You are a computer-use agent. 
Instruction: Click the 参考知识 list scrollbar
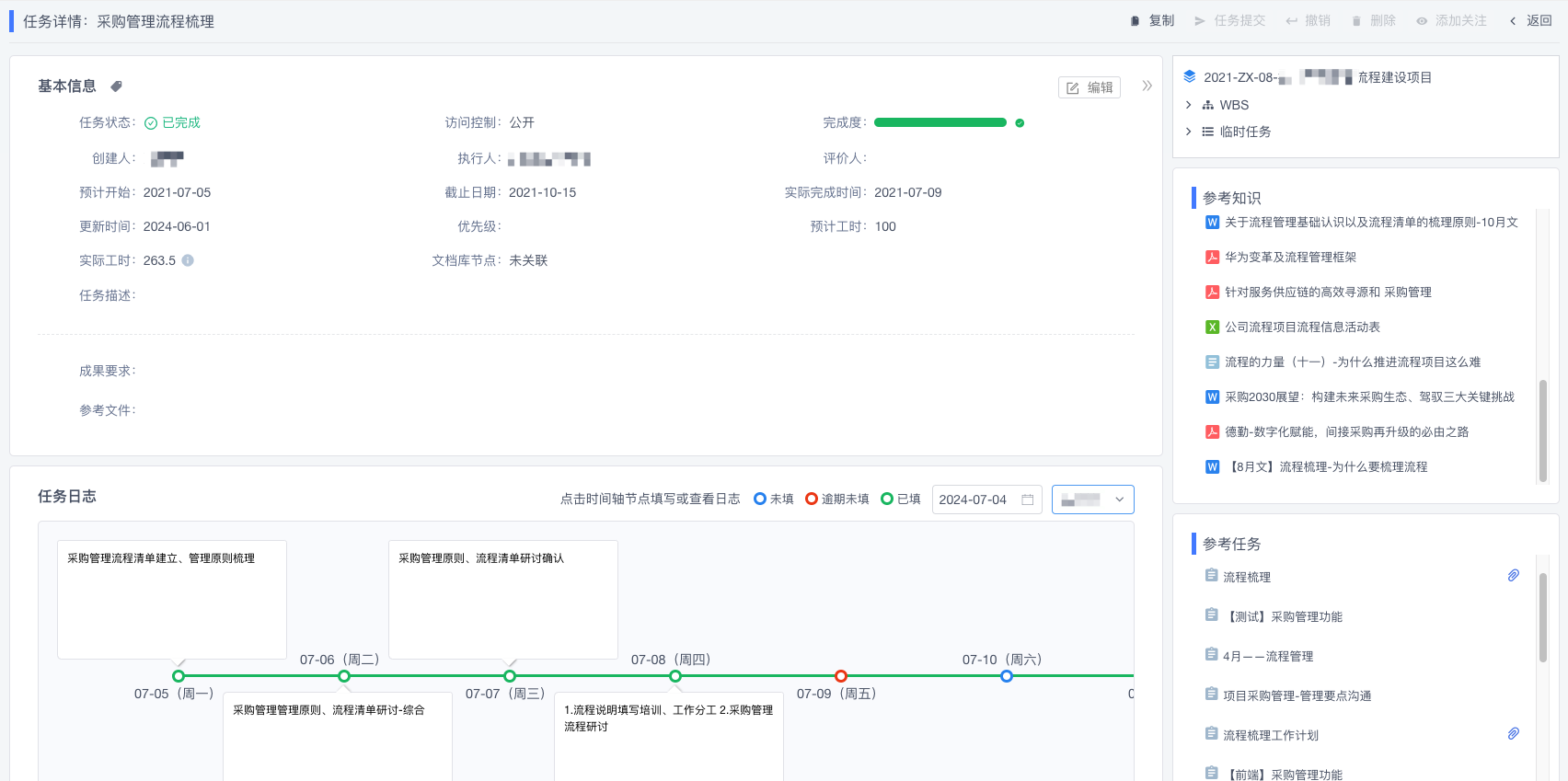click(1543, 431)
